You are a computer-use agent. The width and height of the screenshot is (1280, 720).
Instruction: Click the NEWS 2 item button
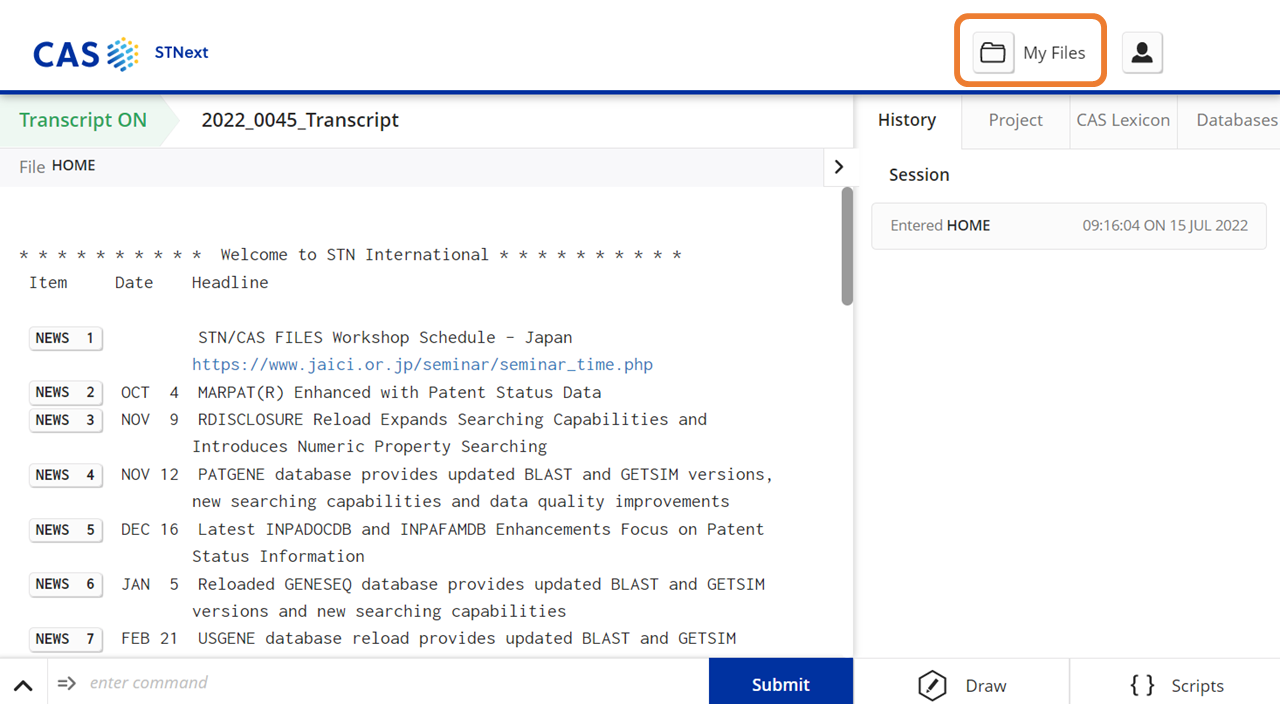[x=66, y=392]
